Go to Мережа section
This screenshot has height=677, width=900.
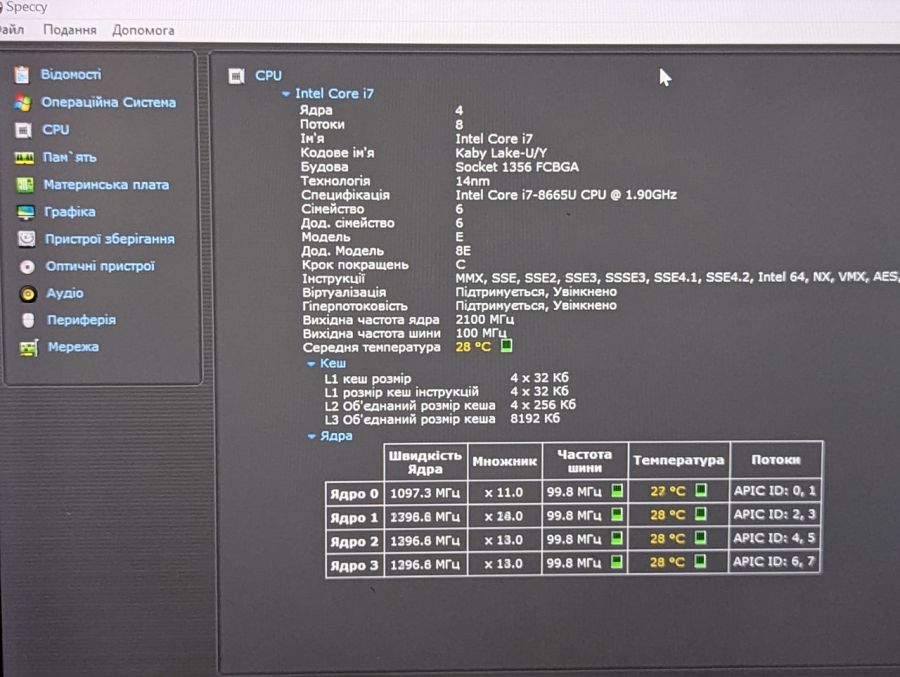click(73, 347)
